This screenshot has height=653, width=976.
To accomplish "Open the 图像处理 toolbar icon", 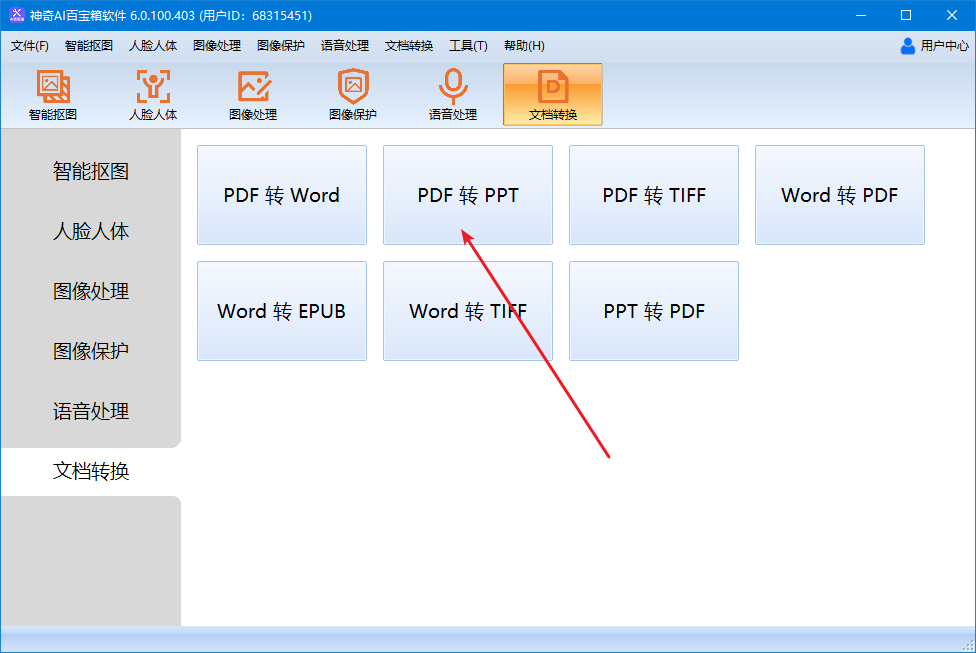I will click(253, 95).
